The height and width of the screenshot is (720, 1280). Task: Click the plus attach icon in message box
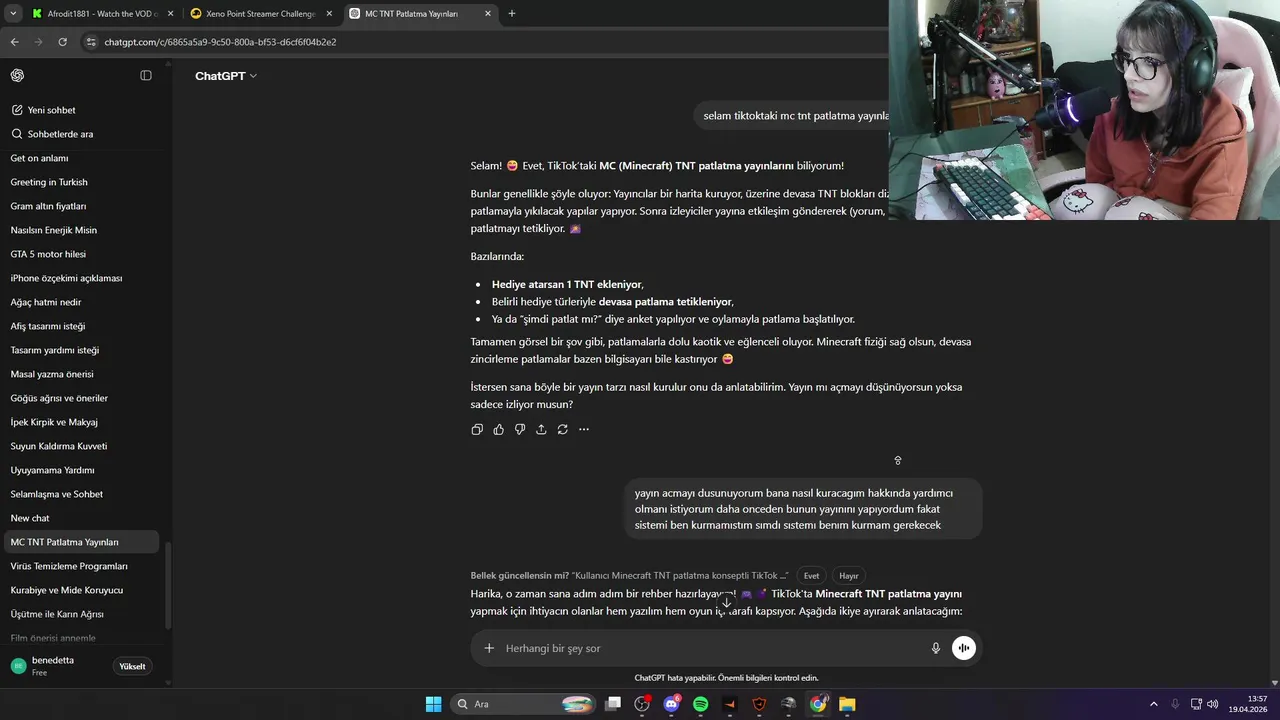click(489, 648)
